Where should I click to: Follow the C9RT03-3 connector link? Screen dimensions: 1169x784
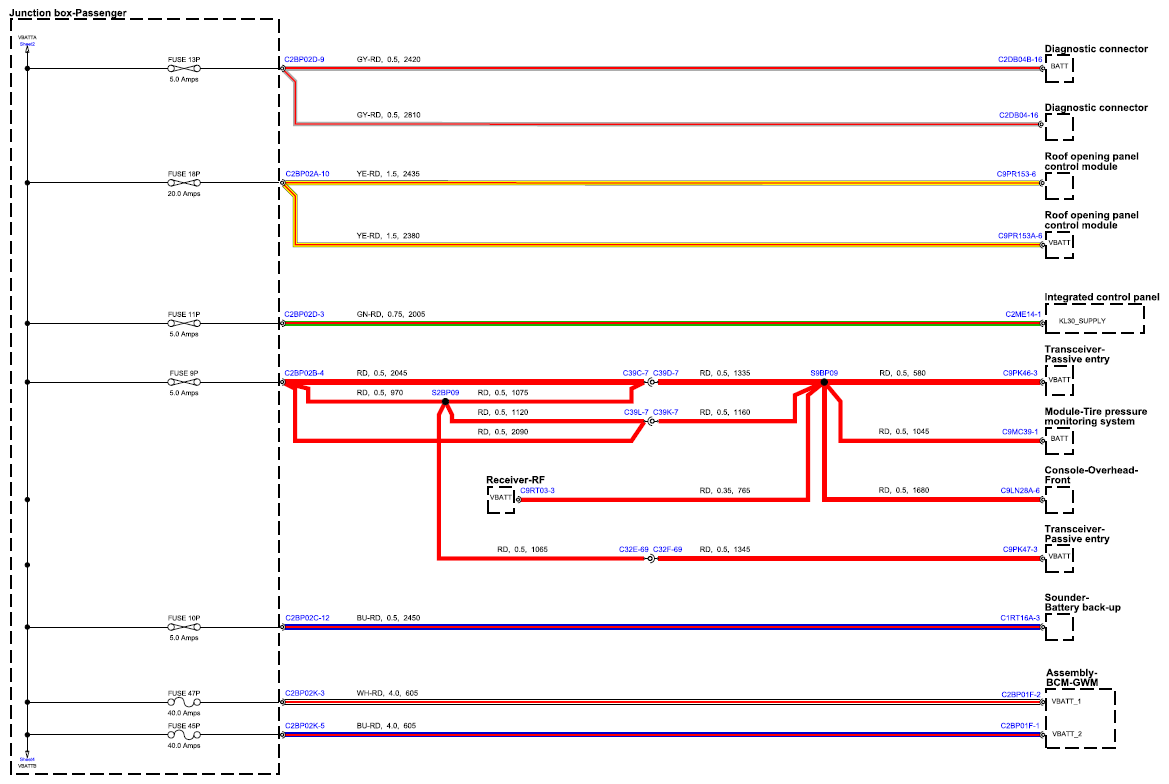tap(538, 490)
